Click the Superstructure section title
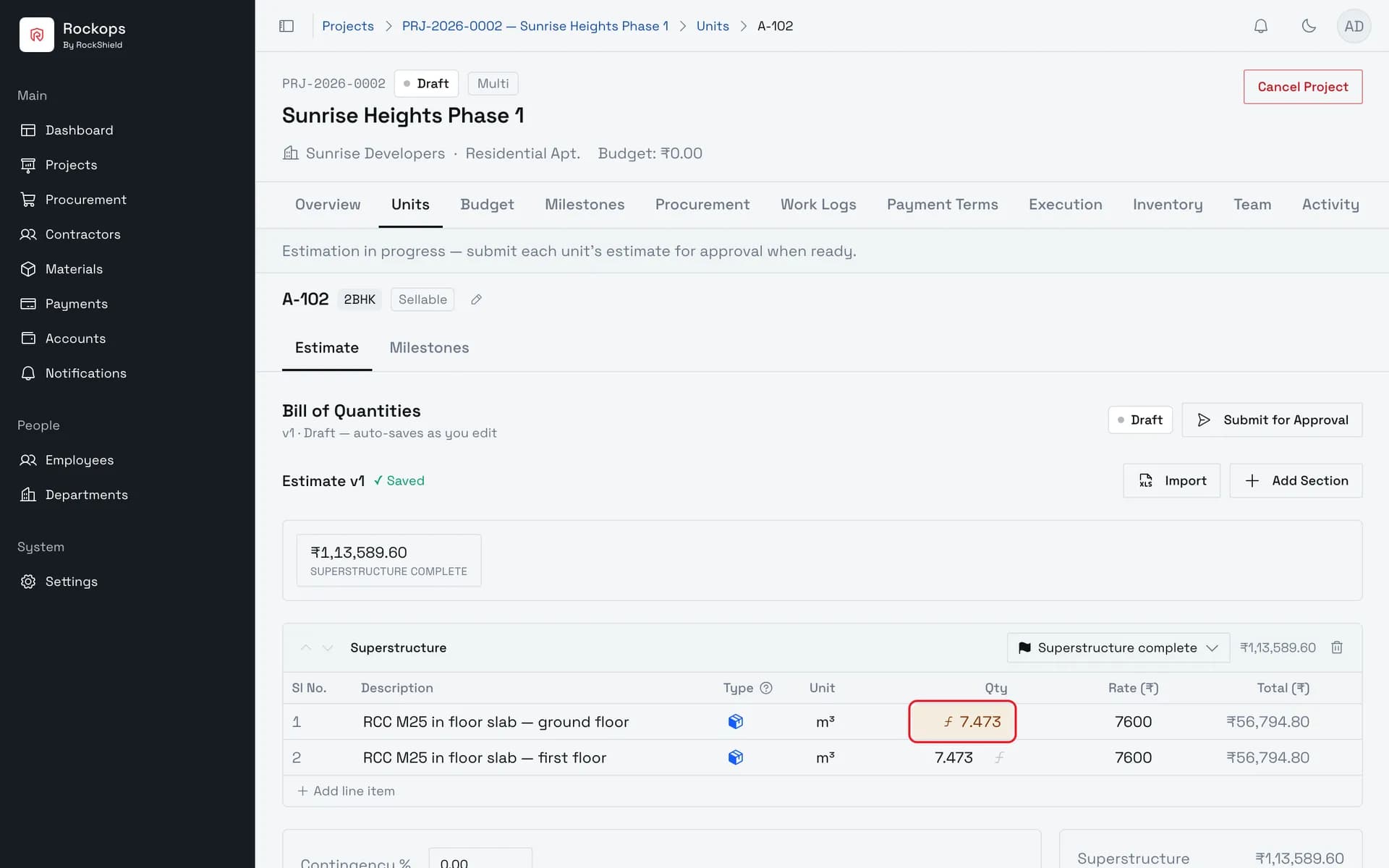 coord(398,647)
